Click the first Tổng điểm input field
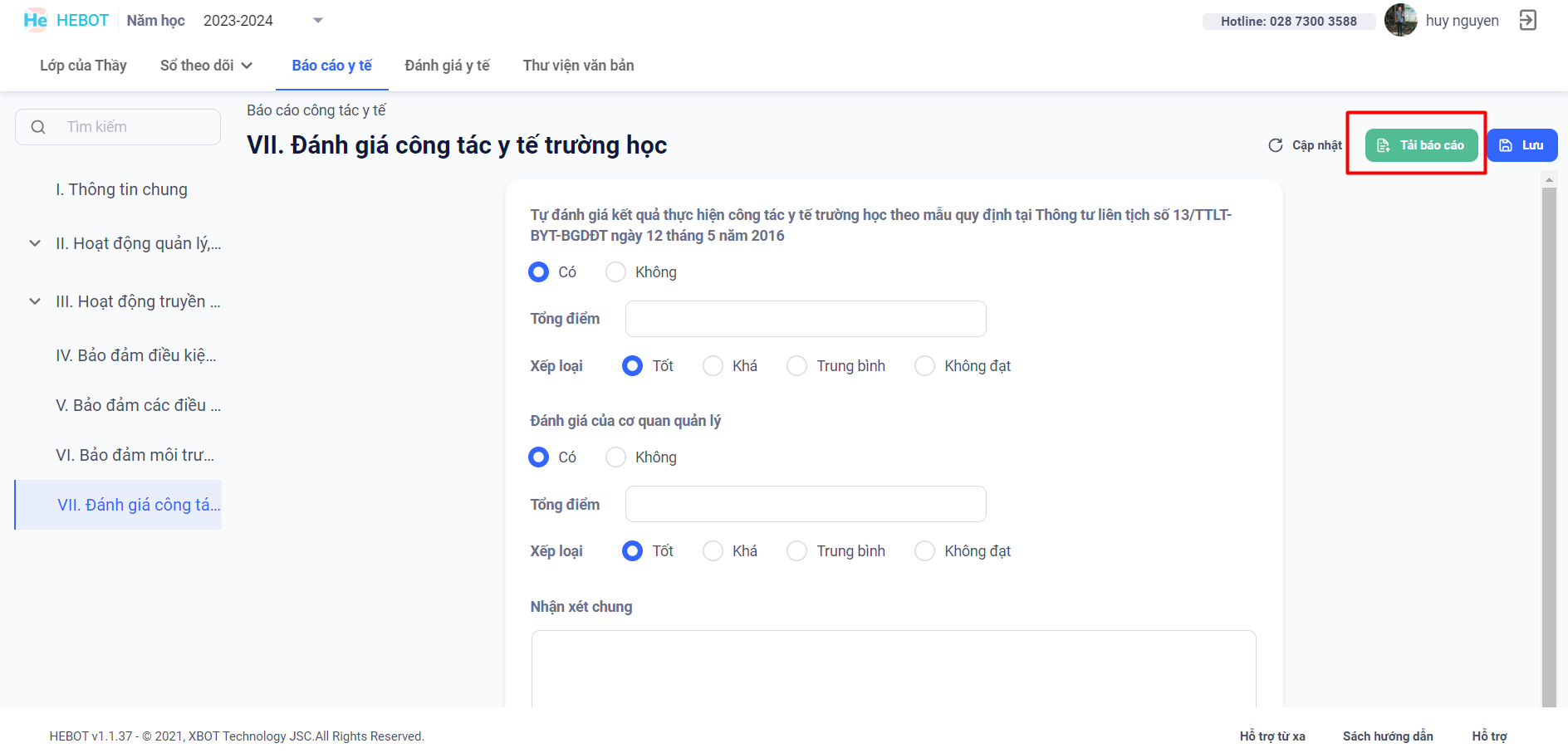1568x753 pixels. [805, 319]
